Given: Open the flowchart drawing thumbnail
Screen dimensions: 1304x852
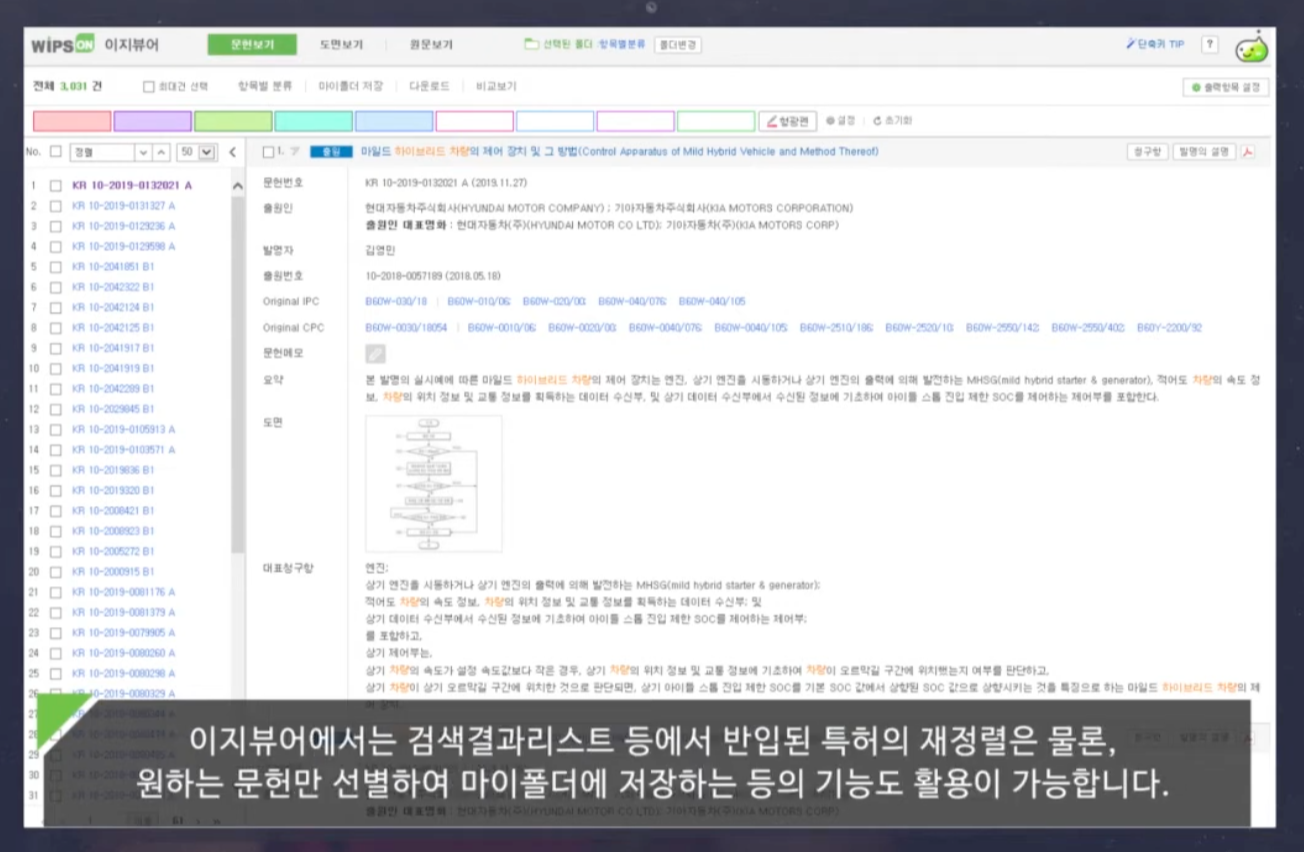Looking at the screenshot, I should coord(434,483).
